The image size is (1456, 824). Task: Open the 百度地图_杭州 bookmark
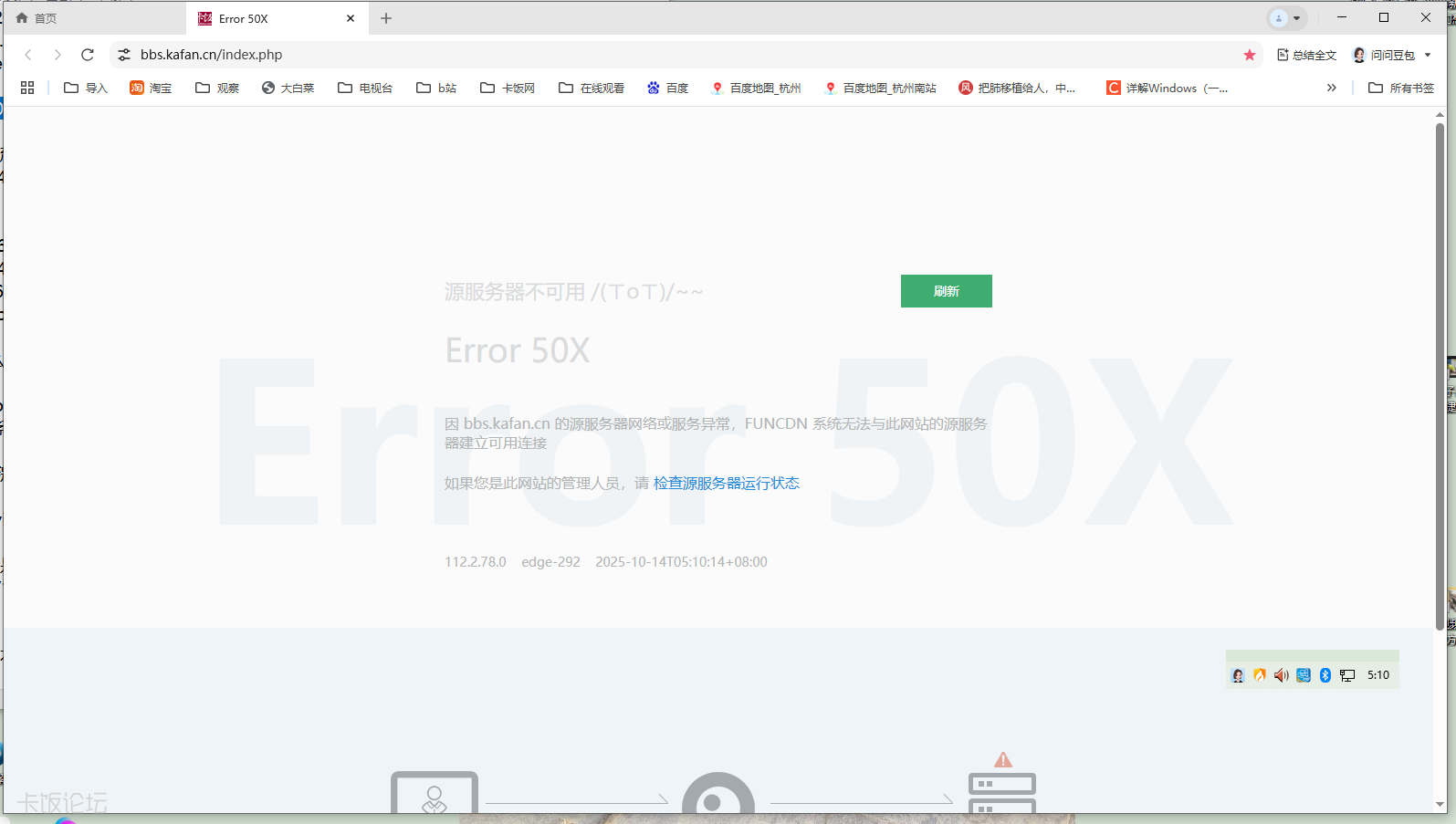coord(756,88)
